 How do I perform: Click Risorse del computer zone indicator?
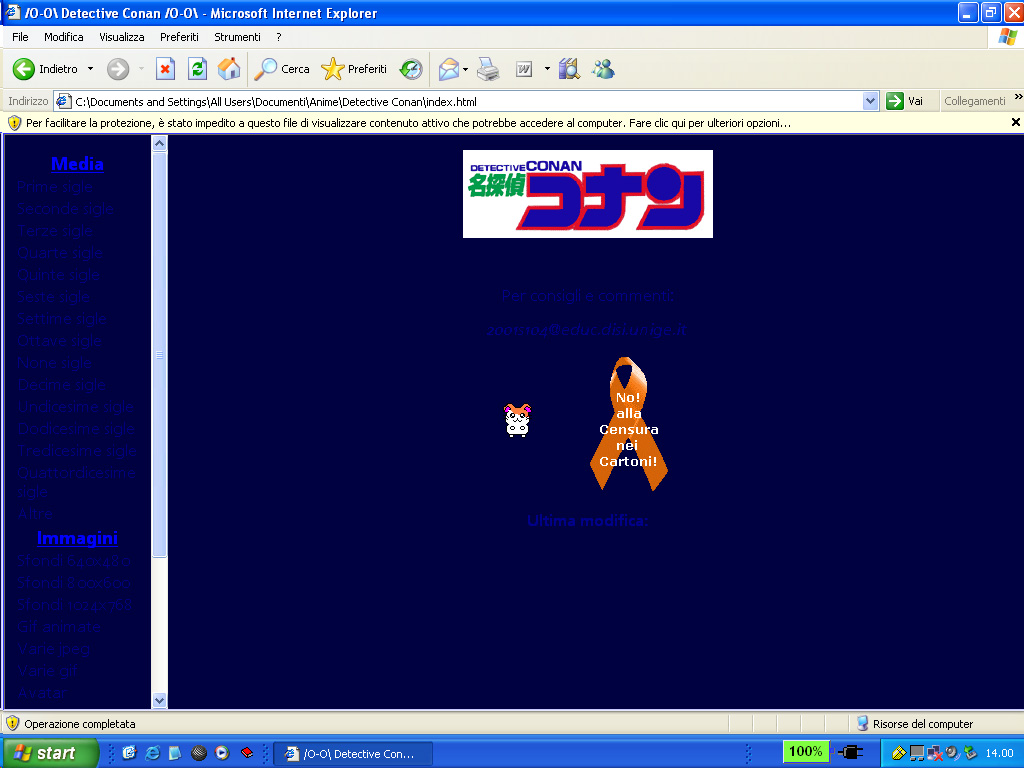[x=914, y=724]
